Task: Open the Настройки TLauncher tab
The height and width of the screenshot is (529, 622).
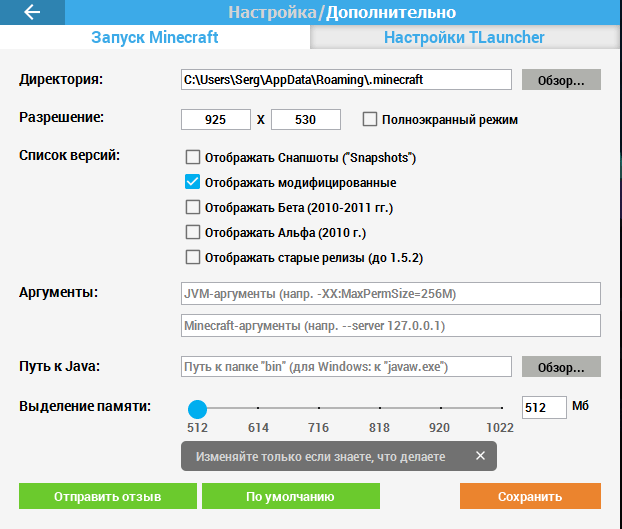Action: tap(464, 37)
